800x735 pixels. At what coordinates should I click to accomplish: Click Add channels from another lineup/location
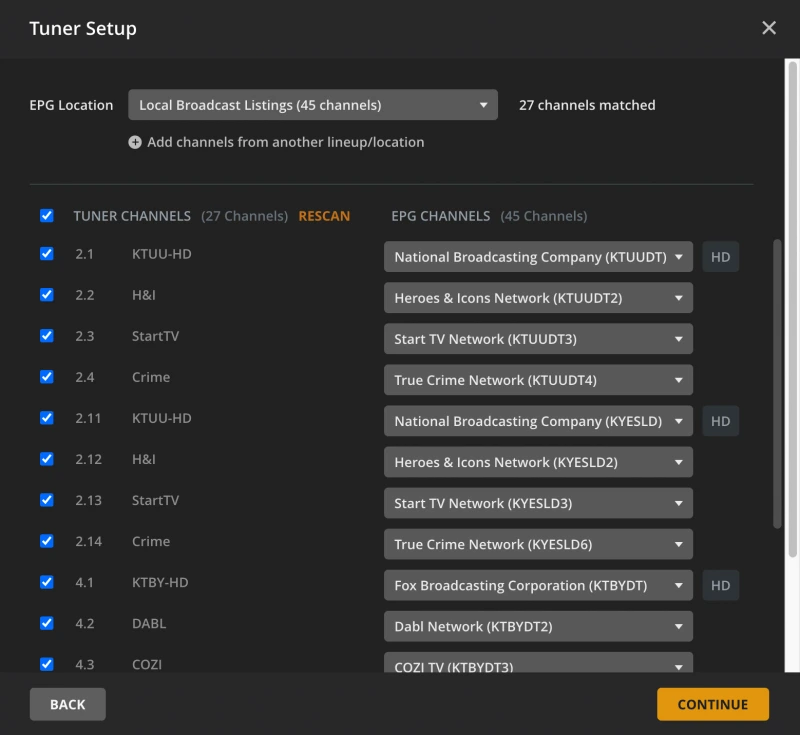pos(285,142)
